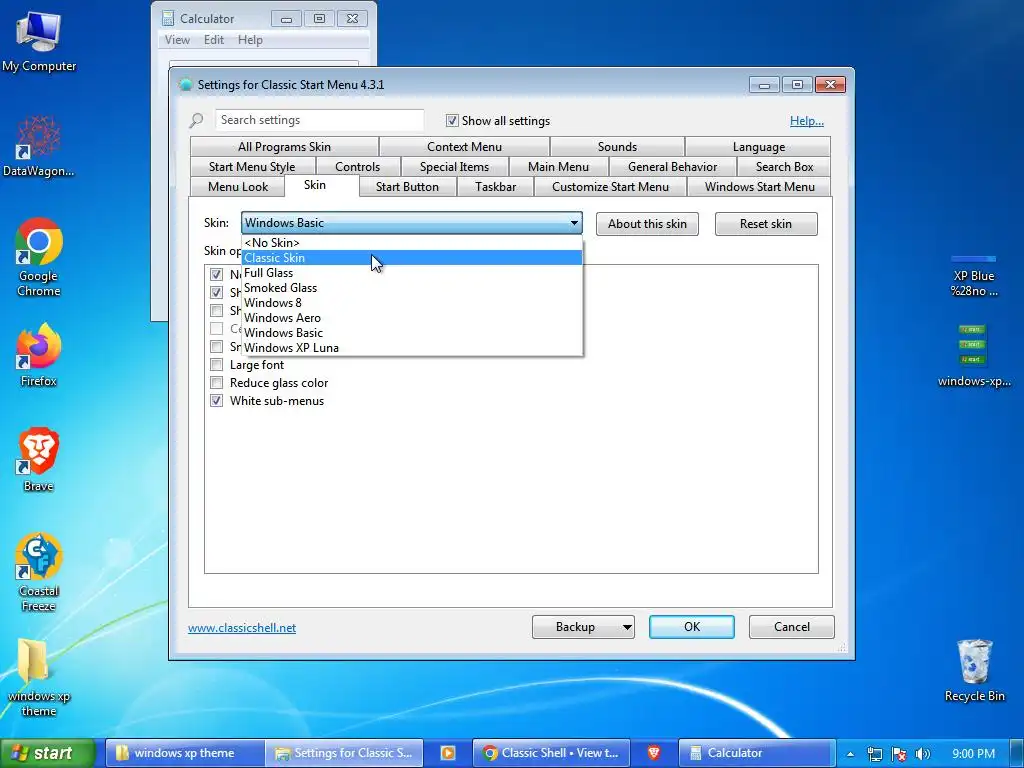This screenshot has width=1024, height=768.
Task: Click the Start button
Action: (48, 753)
